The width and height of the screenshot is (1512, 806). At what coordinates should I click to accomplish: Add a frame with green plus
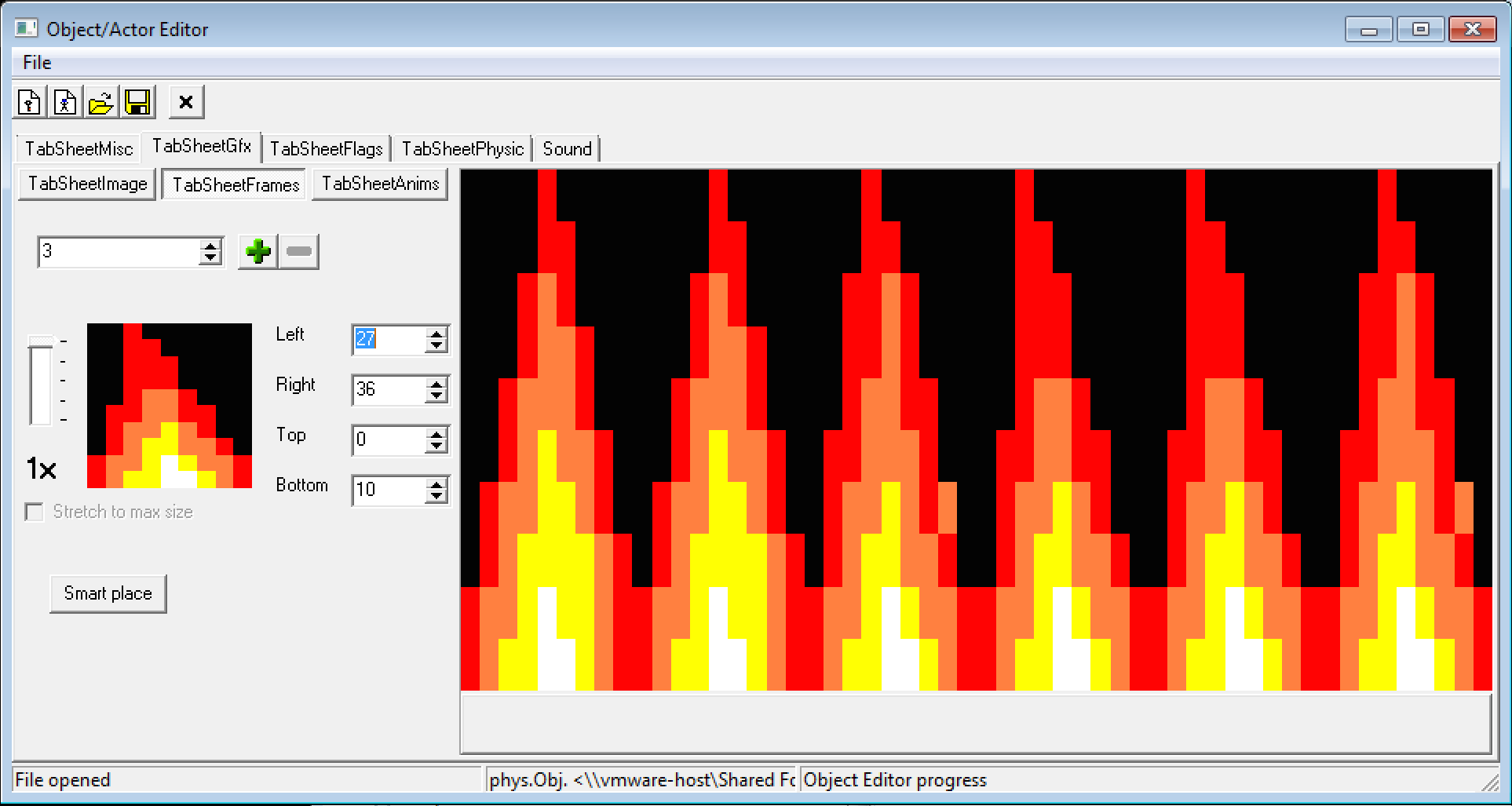pyautogui.click(x=257, y=252)
